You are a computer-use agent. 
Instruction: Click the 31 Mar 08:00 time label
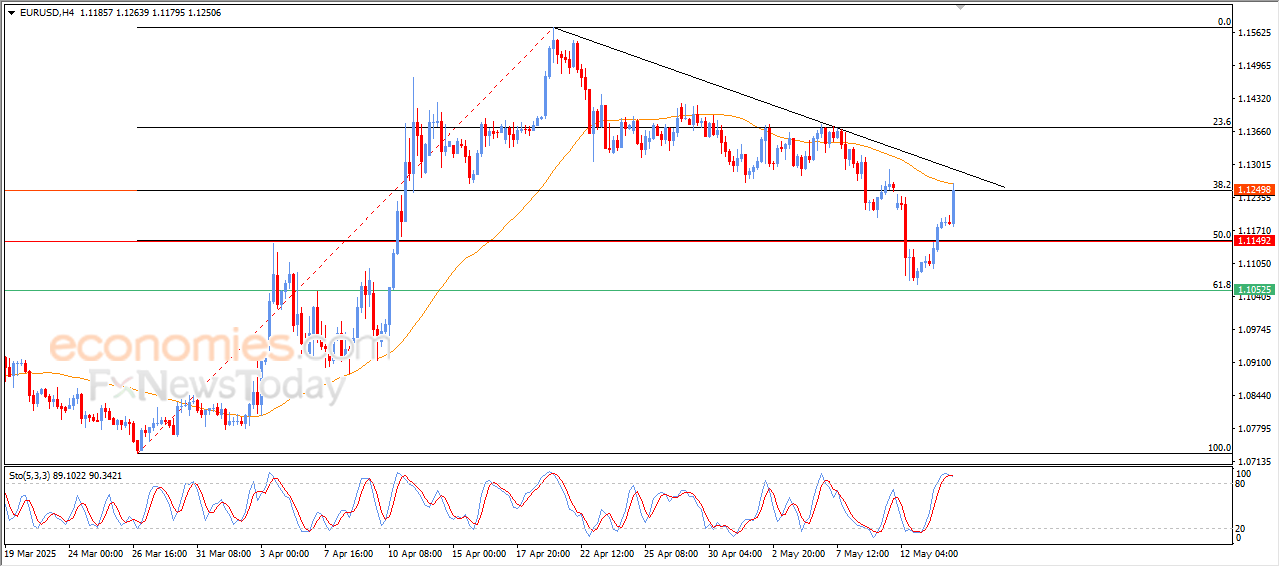click(x=225, y=552)
